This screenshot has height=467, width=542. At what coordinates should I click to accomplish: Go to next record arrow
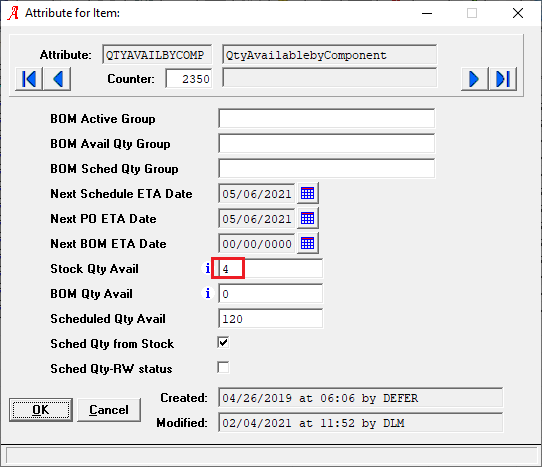[x=475, y=79]
